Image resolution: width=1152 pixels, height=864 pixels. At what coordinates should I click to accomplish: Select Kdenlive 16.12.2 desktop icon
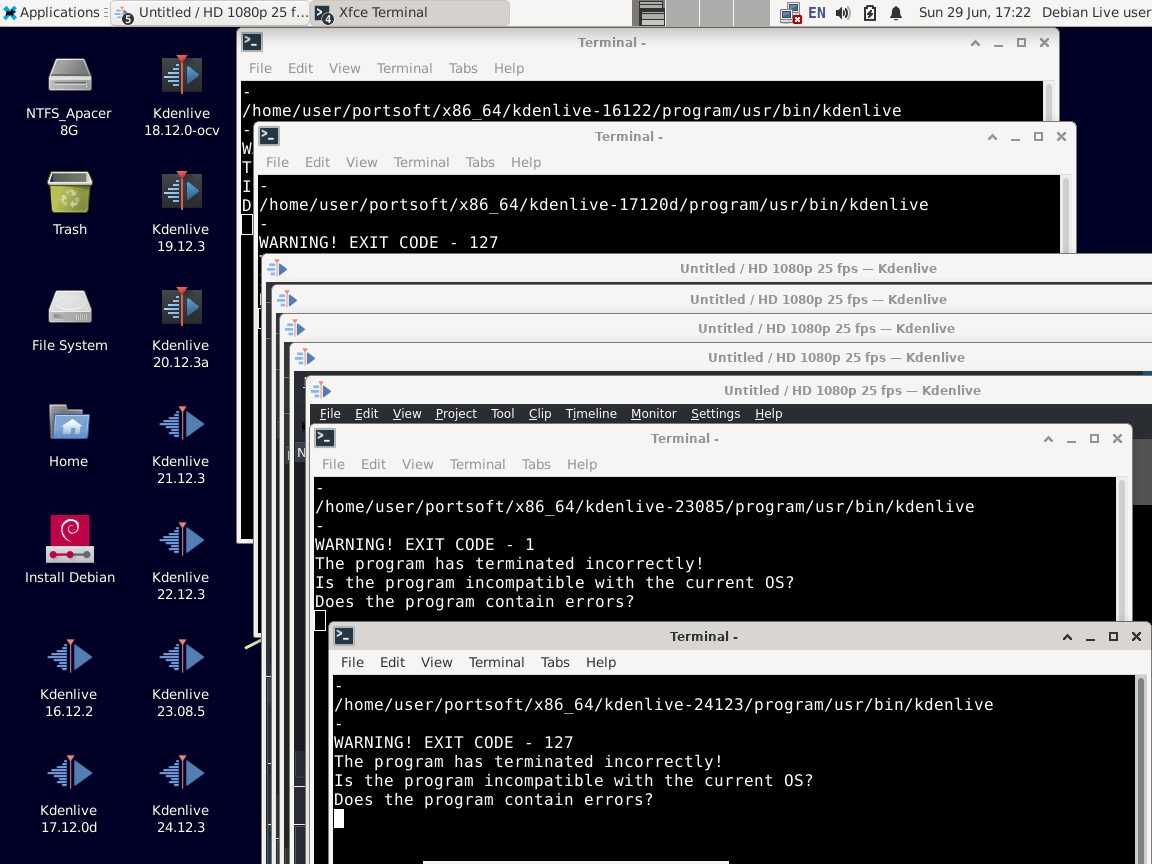coord(69,677)
